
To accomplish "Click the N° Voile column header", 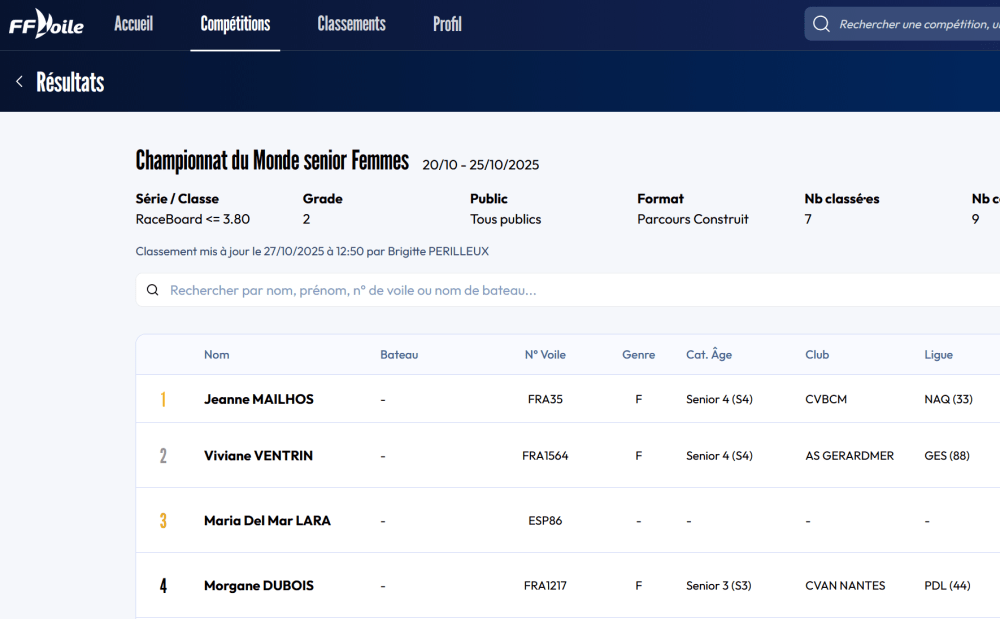I will click(x=545, y=355).
